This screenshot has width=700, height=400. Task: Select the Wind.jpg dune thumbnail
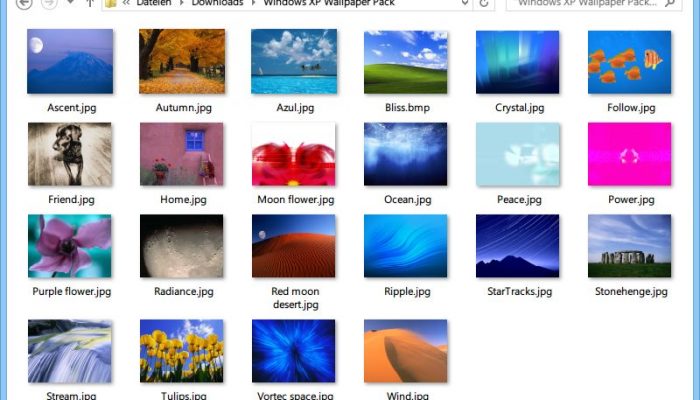406,351
